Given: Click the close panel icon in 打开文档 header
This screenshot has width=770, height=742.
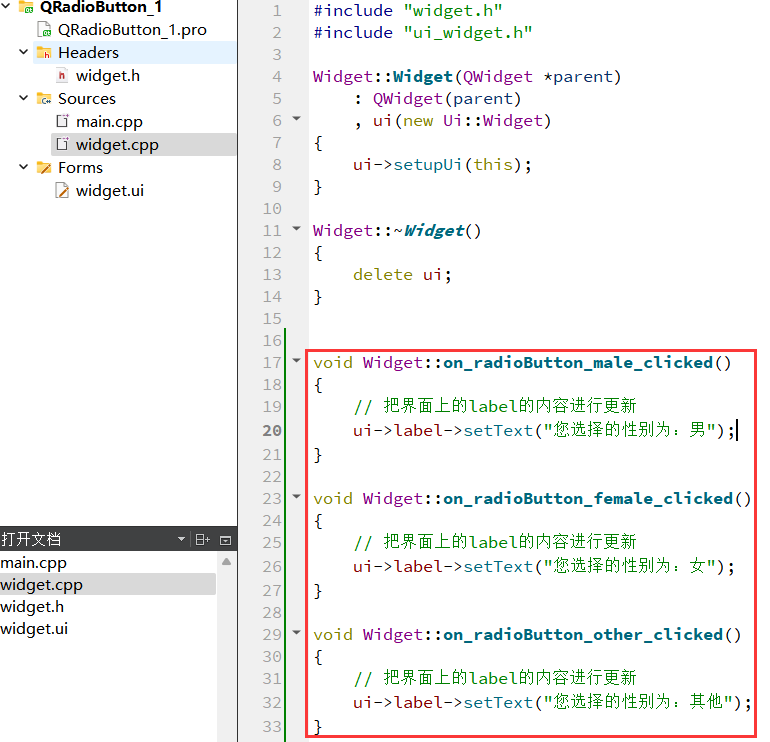Looking at the screenshot, I should tap(225, 540).
